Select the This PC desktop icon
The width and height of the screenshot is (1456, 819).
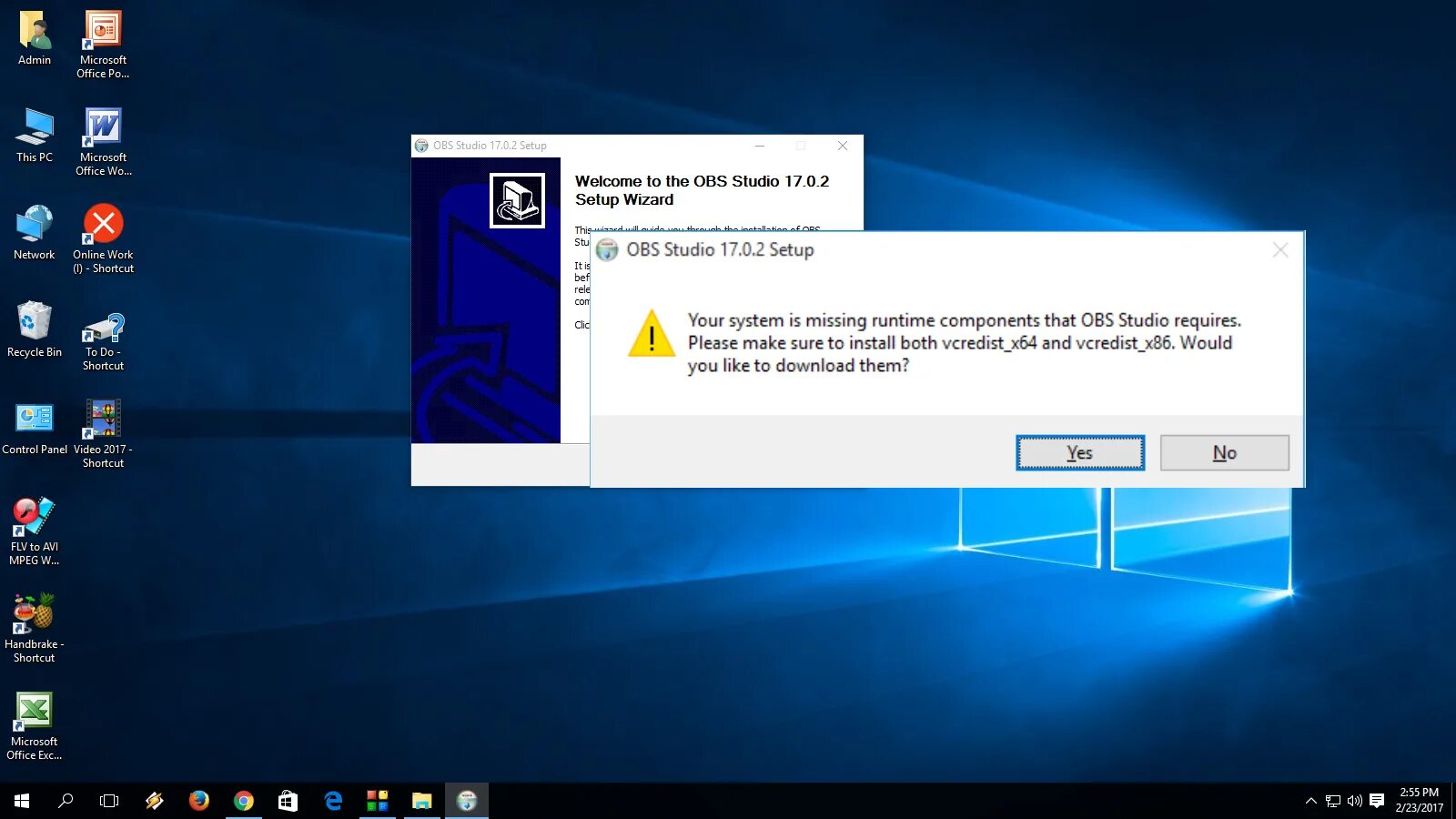click(x=35, y=136)
